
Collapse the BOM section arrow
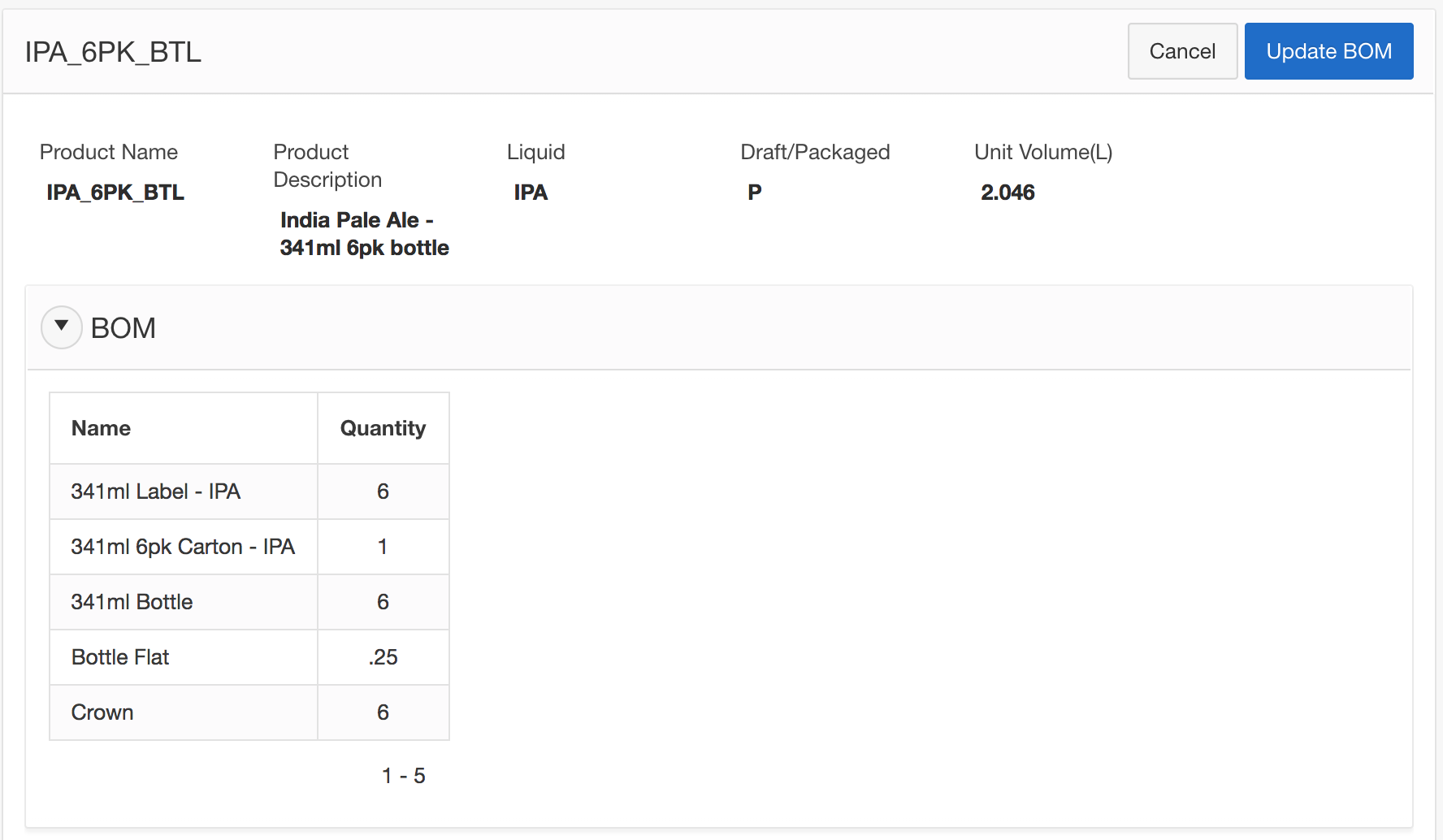click(x=61, y=327)
